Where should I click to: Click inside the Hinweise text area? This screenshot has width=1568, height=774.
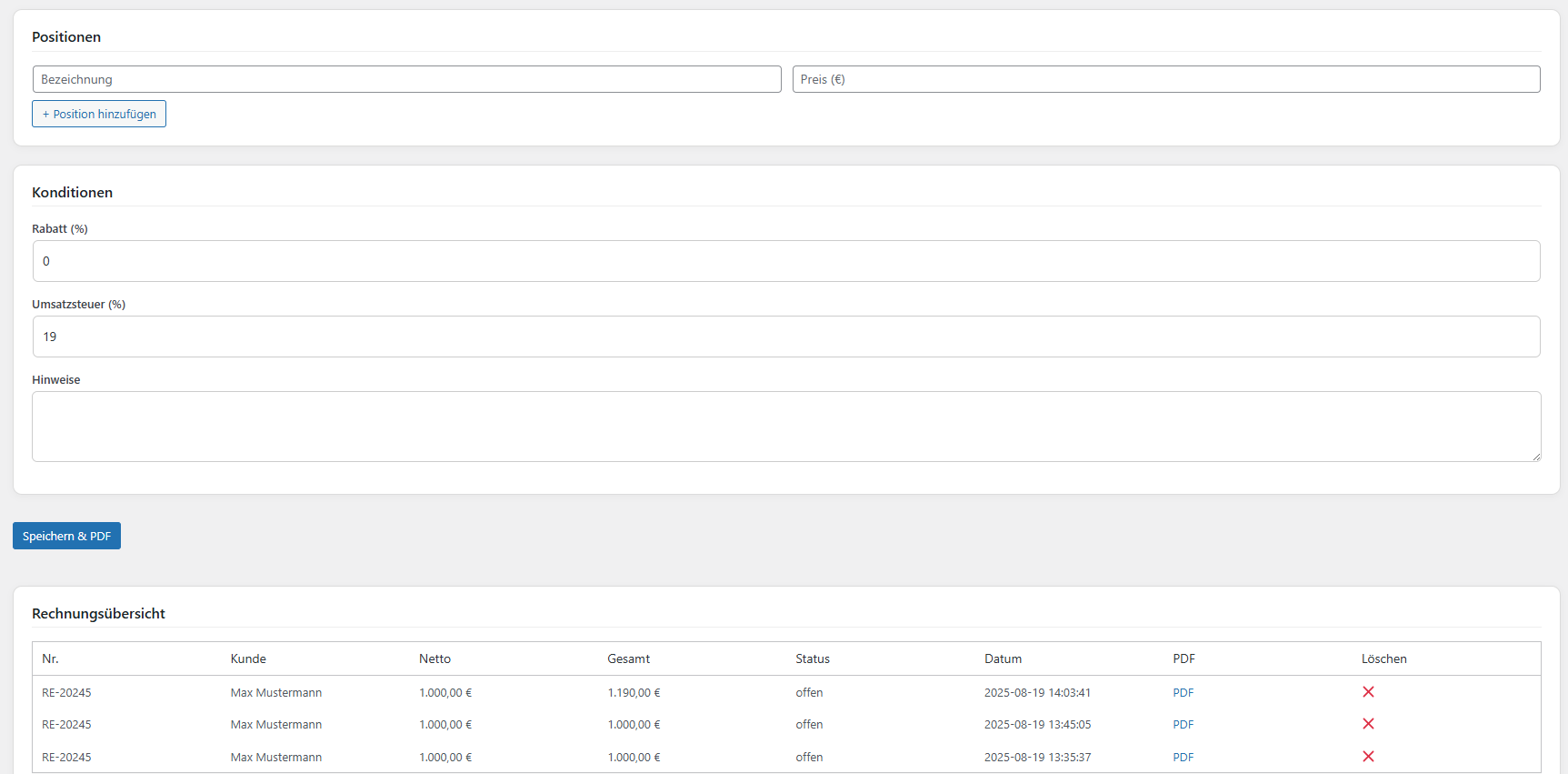(785, 426)
